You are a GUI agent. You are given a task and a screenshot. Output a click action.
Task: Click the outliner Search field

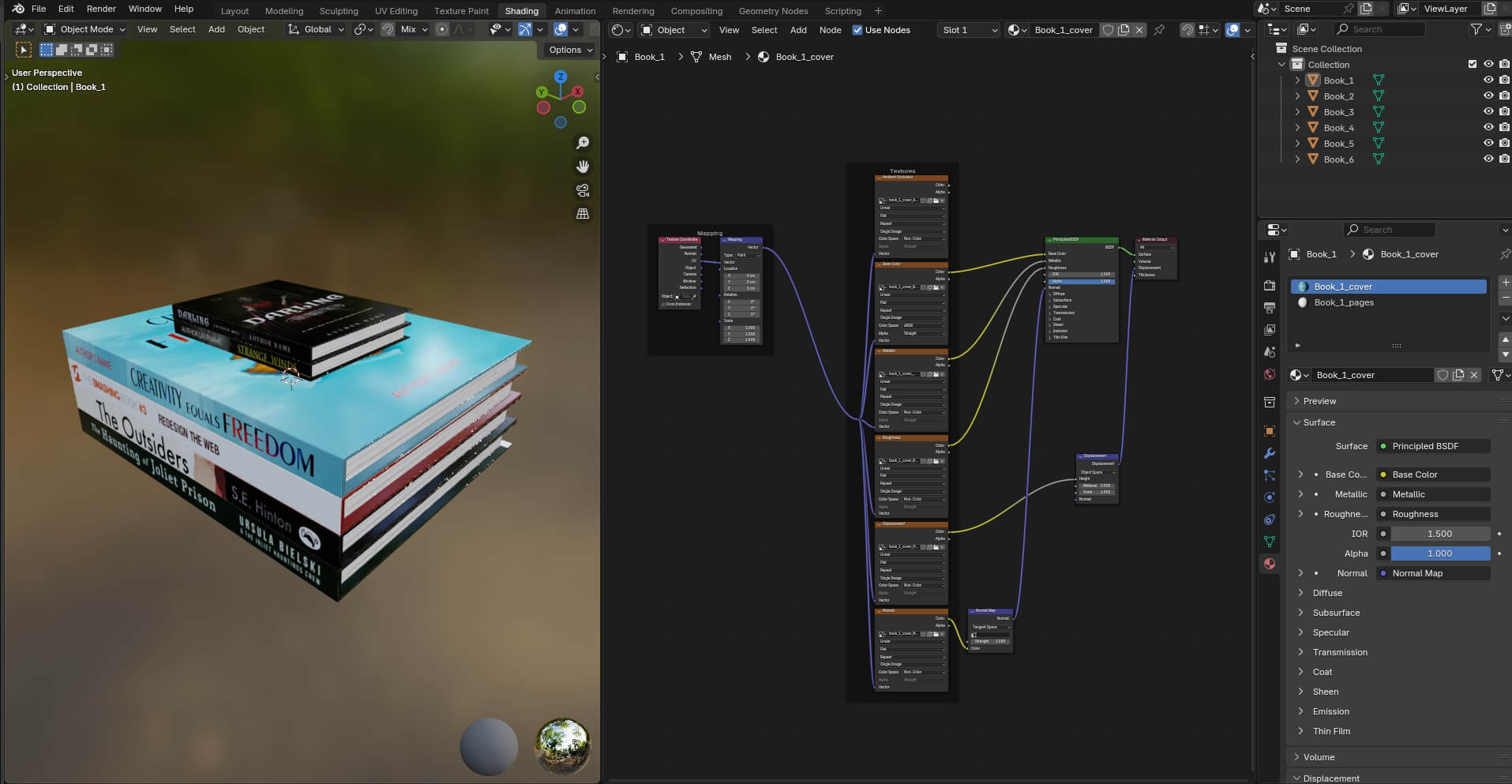click(x=1379, y=29)
